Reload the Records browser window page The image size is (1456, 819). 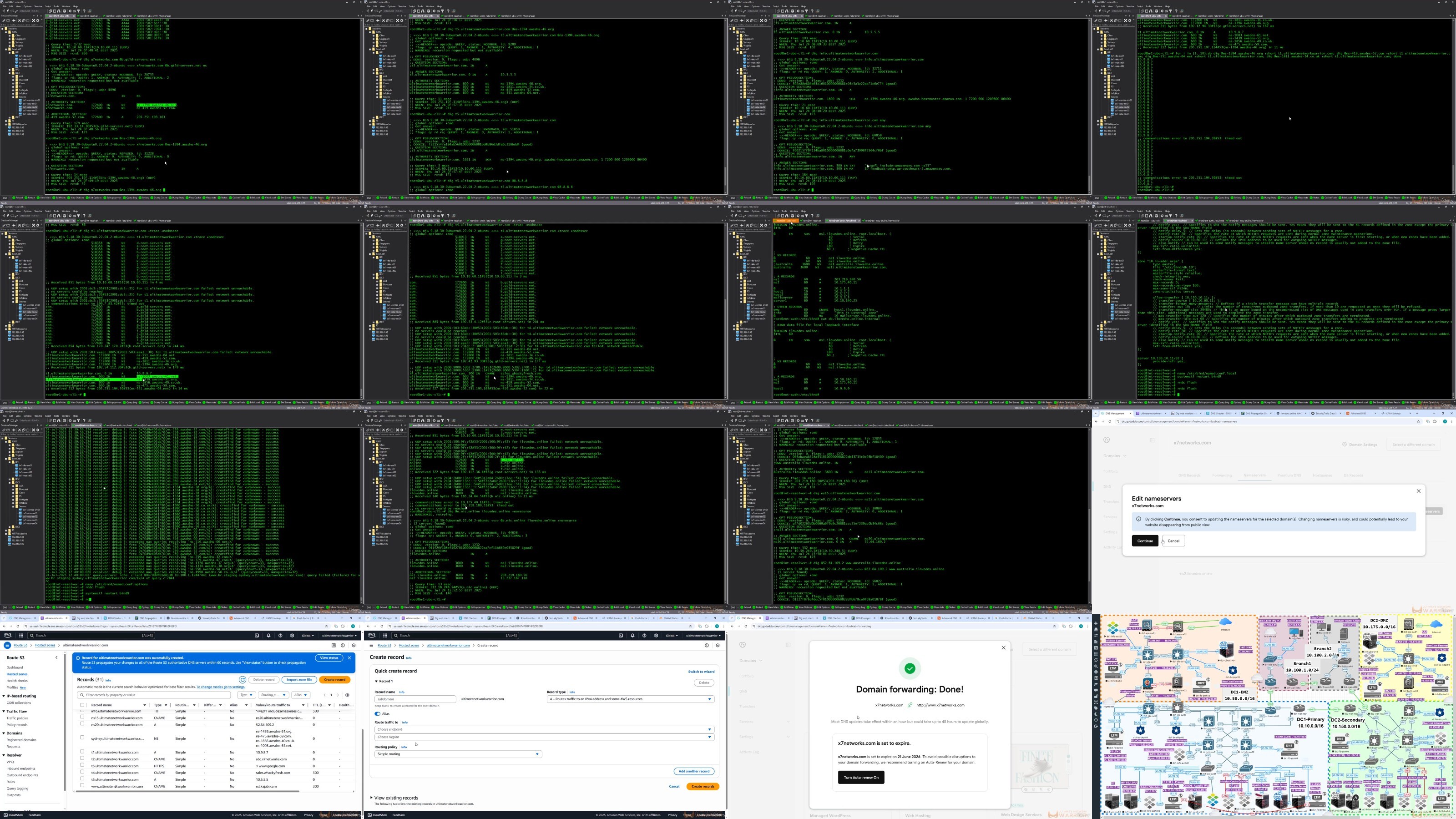click(x=18, y=626)
